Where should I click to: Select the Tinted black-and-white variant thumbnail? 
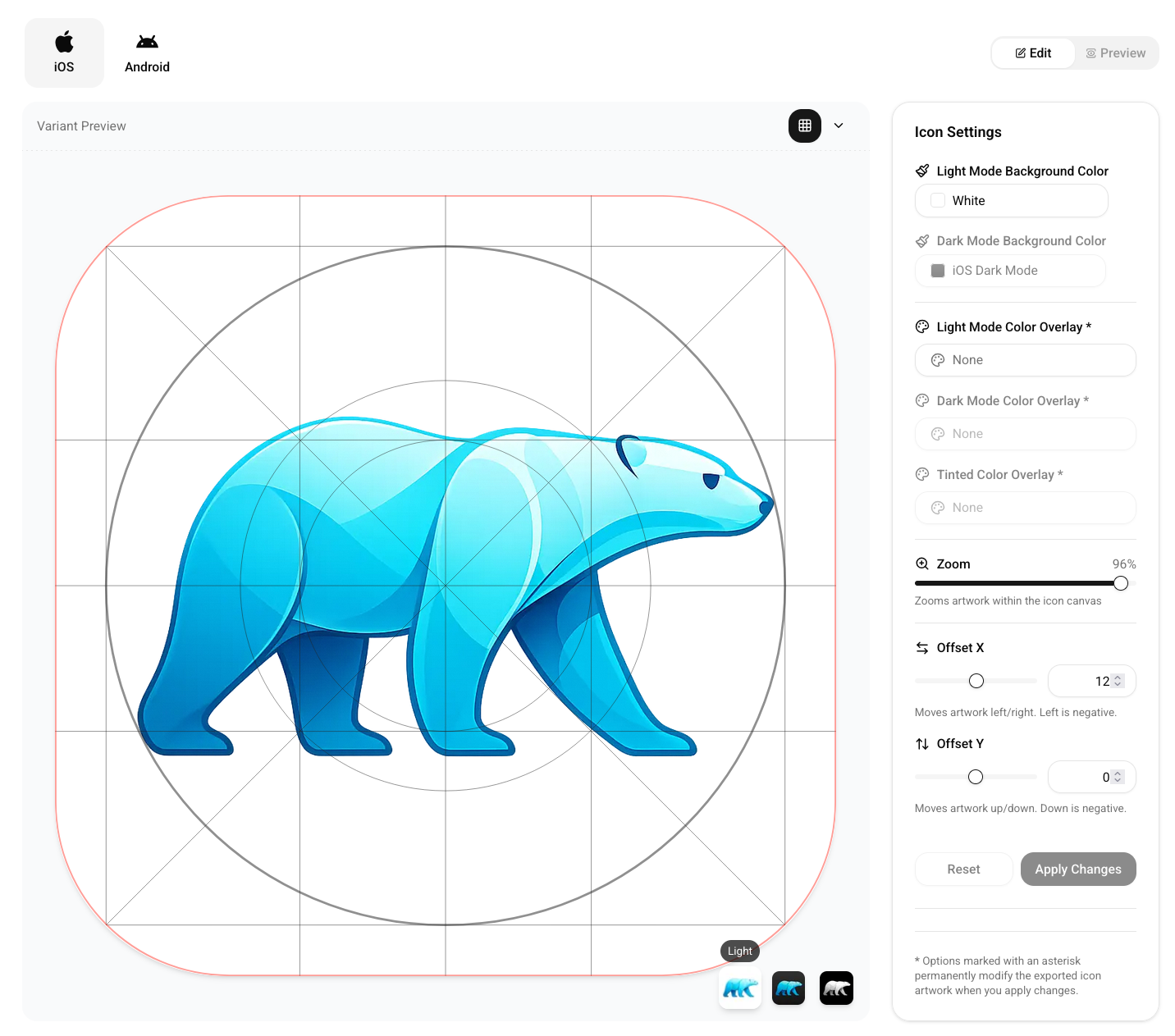[836, 988]
